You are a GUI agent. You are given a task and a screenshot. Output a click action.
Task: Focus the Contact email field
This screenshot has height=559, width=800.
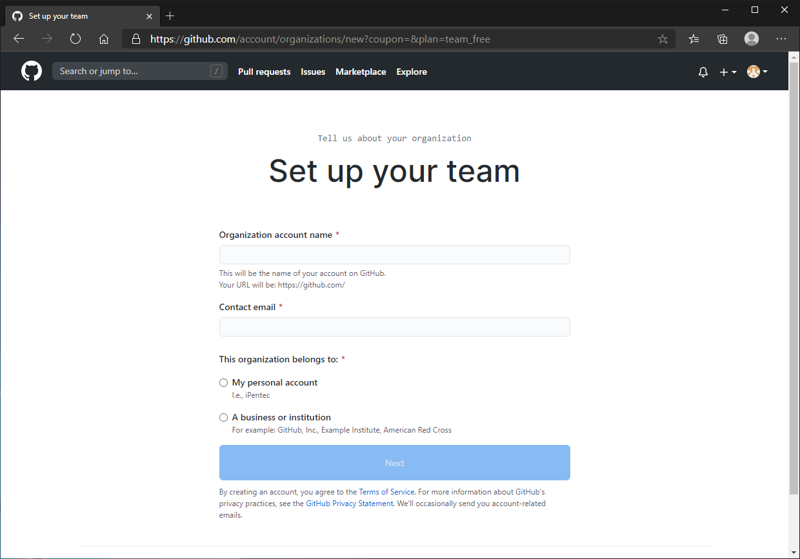coord(394,327)
